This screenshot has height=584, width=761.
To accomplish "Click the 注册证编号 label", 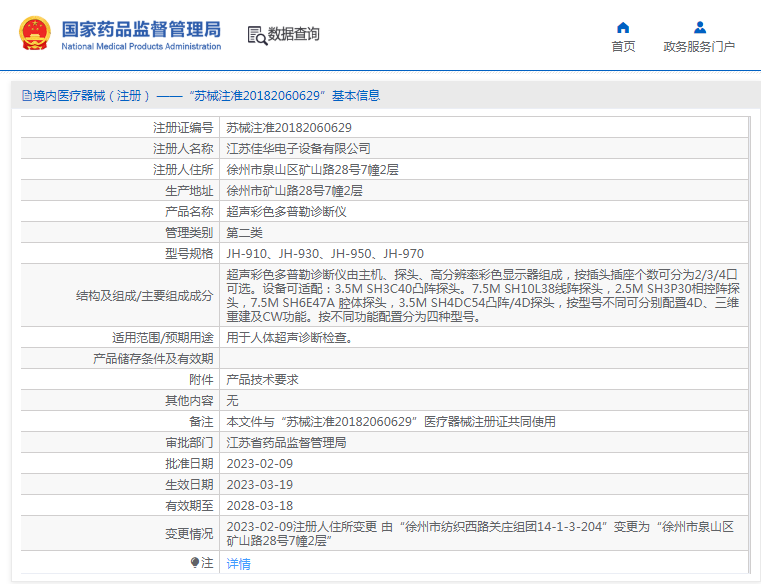I will [x=183, y=128].
